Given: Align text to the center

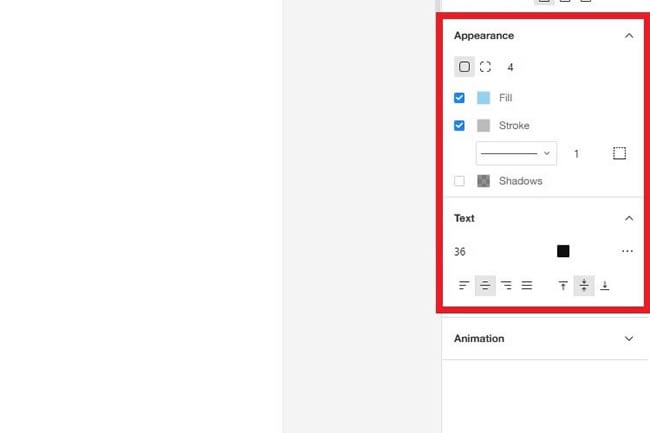Looking at the screenshot, I should click(x=485, y=285).
